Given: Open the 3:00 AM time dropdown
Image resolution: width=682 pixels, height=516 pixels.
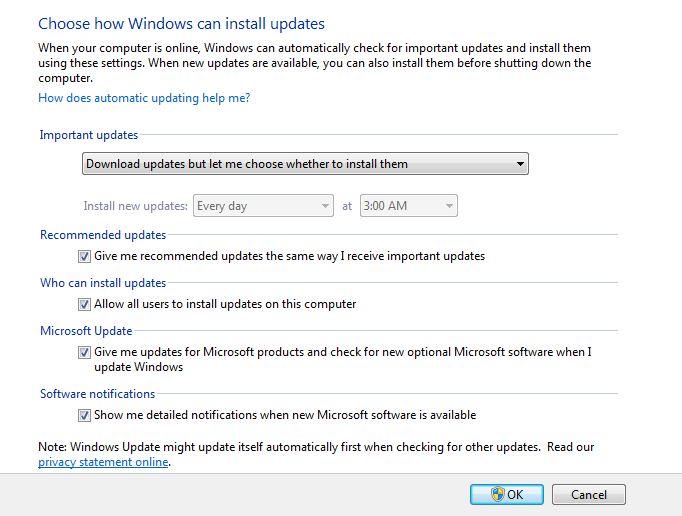Looking at the screenshot, I should pos(408,205).
